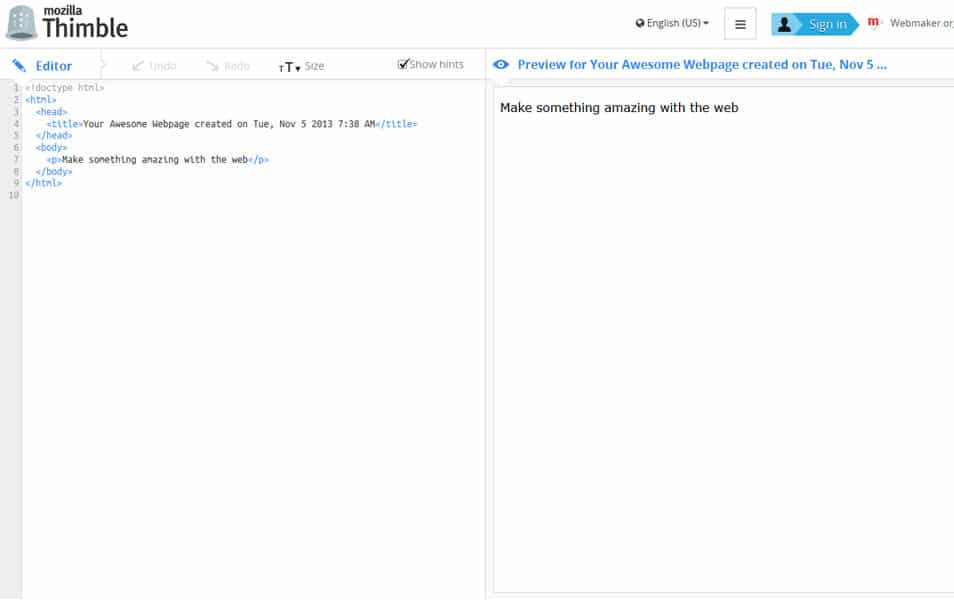Click the text Size icon
Image resolution: width=954 pixels, height=600 pixels.
pyautogui.click(x=287, y=67)
